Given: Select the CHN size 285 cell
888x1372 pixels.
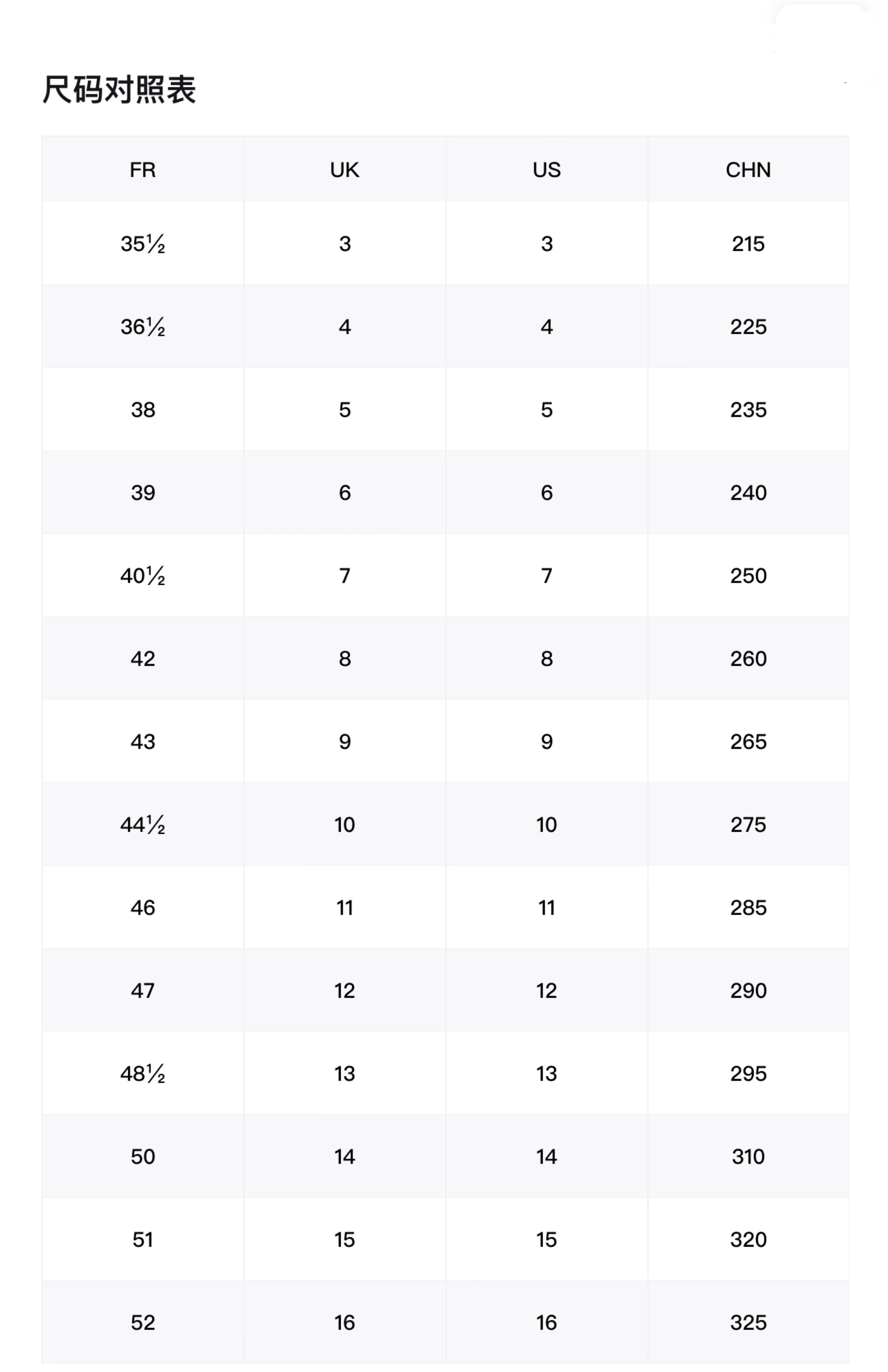Looking at the screenshot, I should [x=748, y=908].
